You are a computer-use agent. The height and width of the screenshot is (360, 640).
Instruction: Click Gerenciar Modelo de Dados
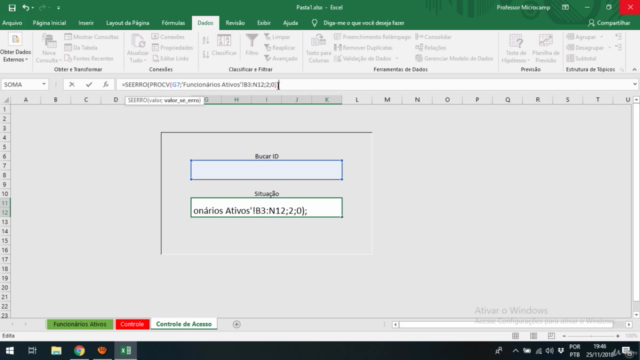pyautogui.click(x=454, y=58)
